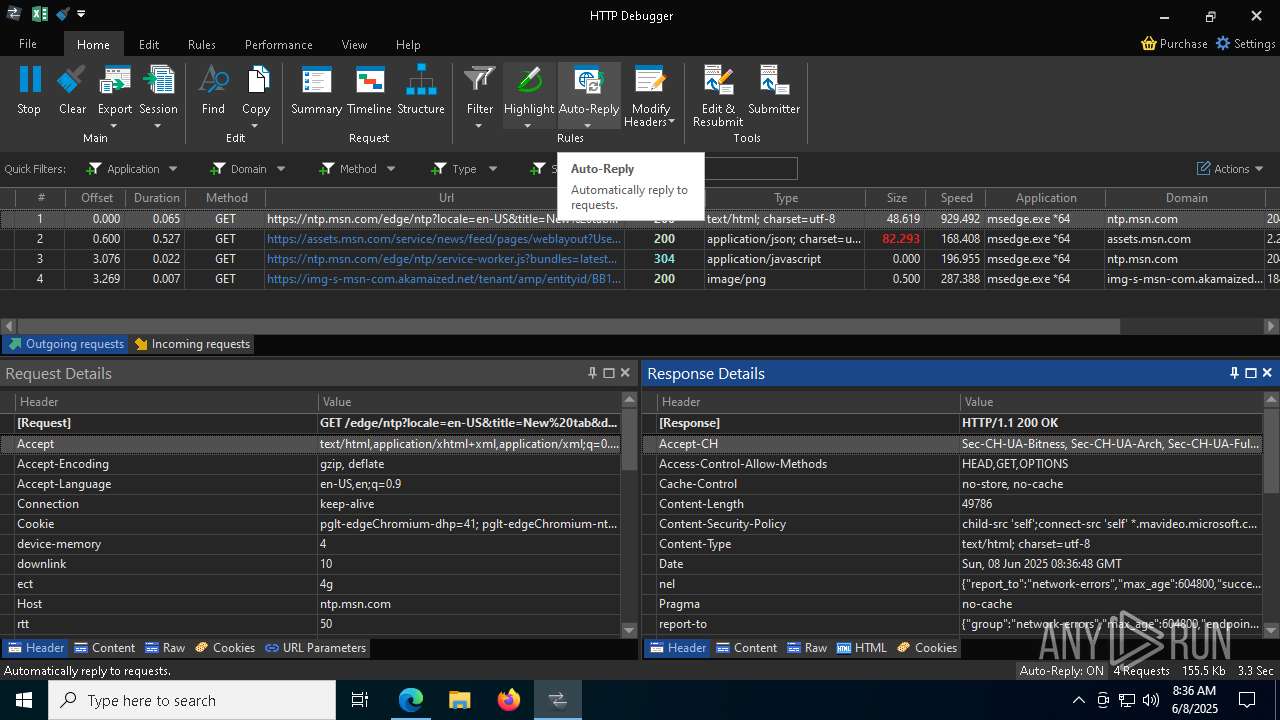
Task: Click the quick filter search field
Action: (x=750, y=169)
